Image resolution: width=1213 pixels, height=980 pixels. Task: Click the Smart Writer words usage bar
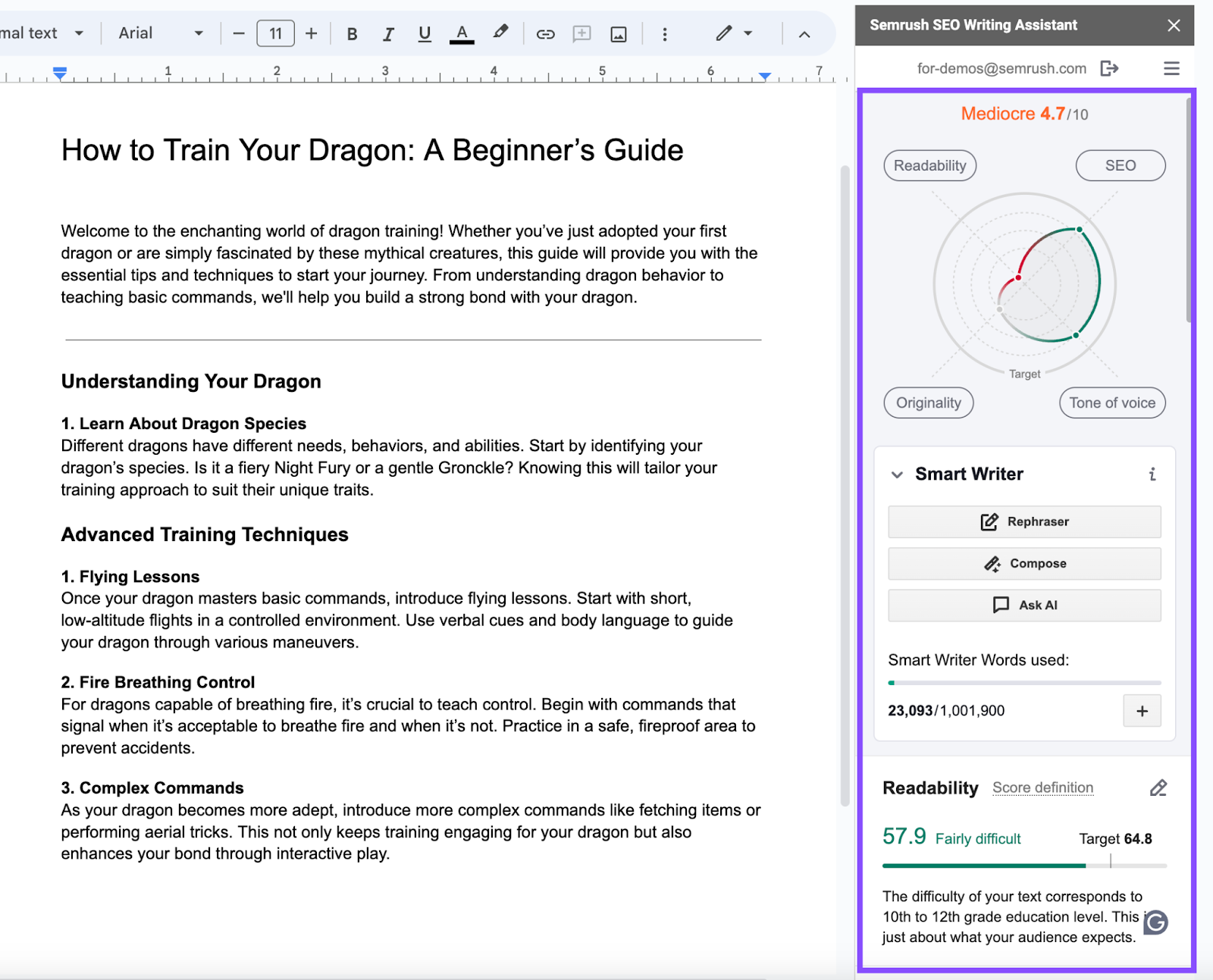[x=1024, y=683]
